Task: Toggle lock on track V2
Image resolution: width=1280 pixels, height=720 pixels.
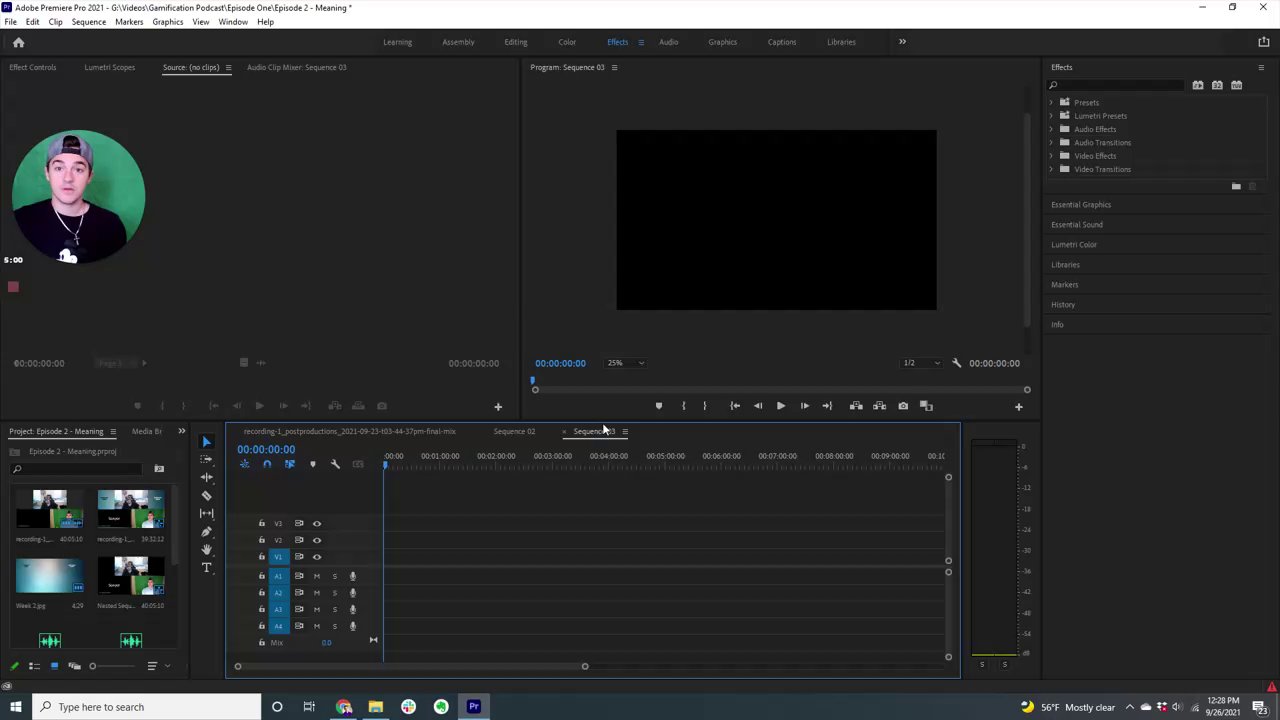Action: 262,540
